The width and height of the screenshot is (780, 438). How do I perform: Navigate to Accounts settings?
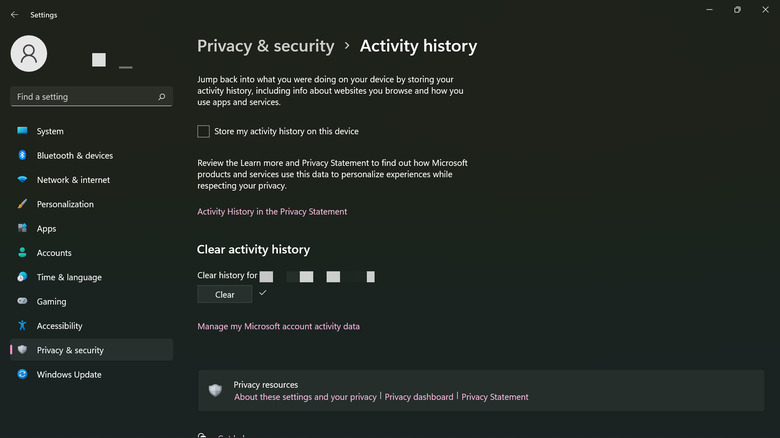click(54, 253)
